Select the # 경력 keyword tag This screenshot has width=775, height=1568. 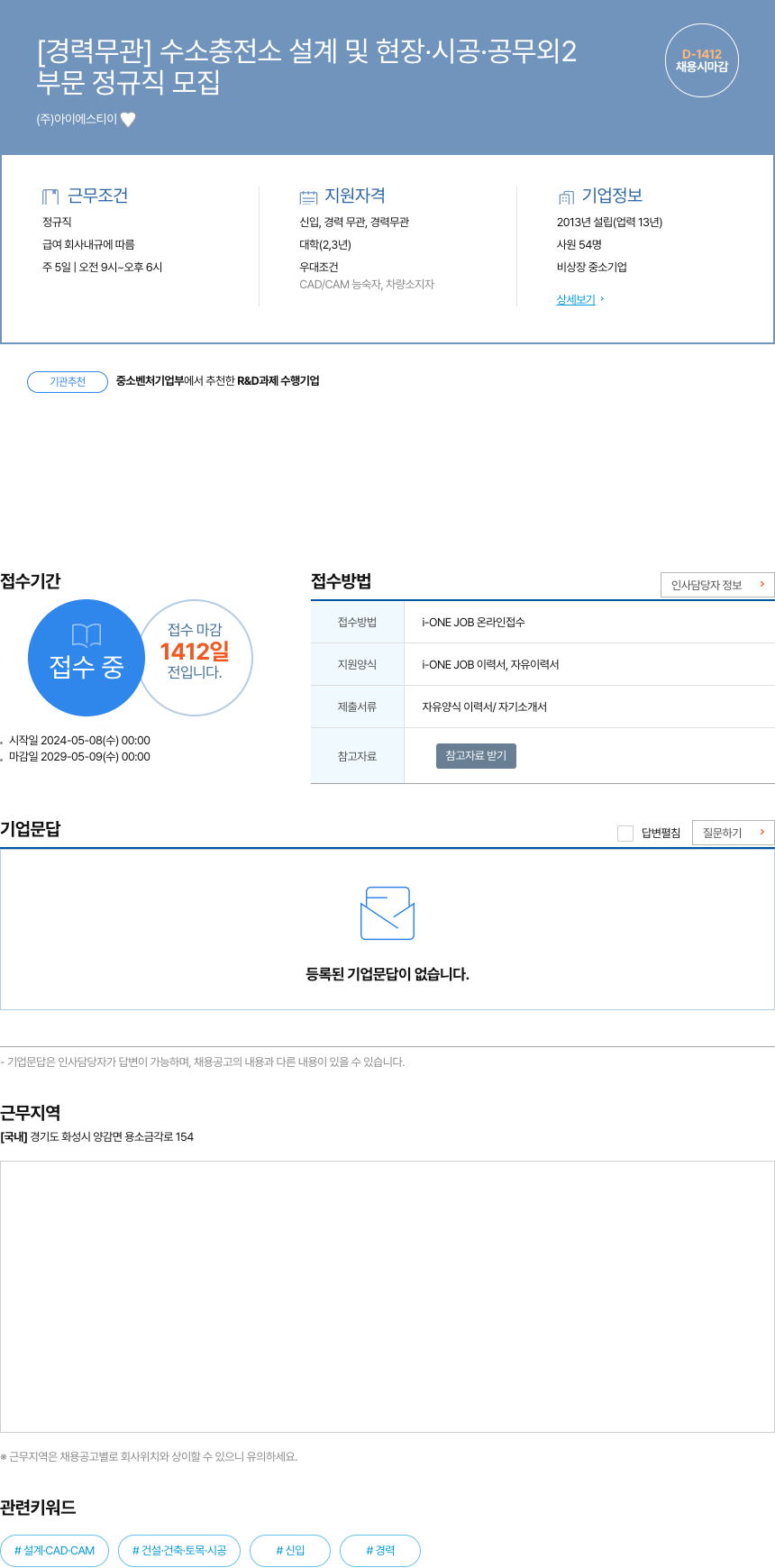click(380, 1551)
